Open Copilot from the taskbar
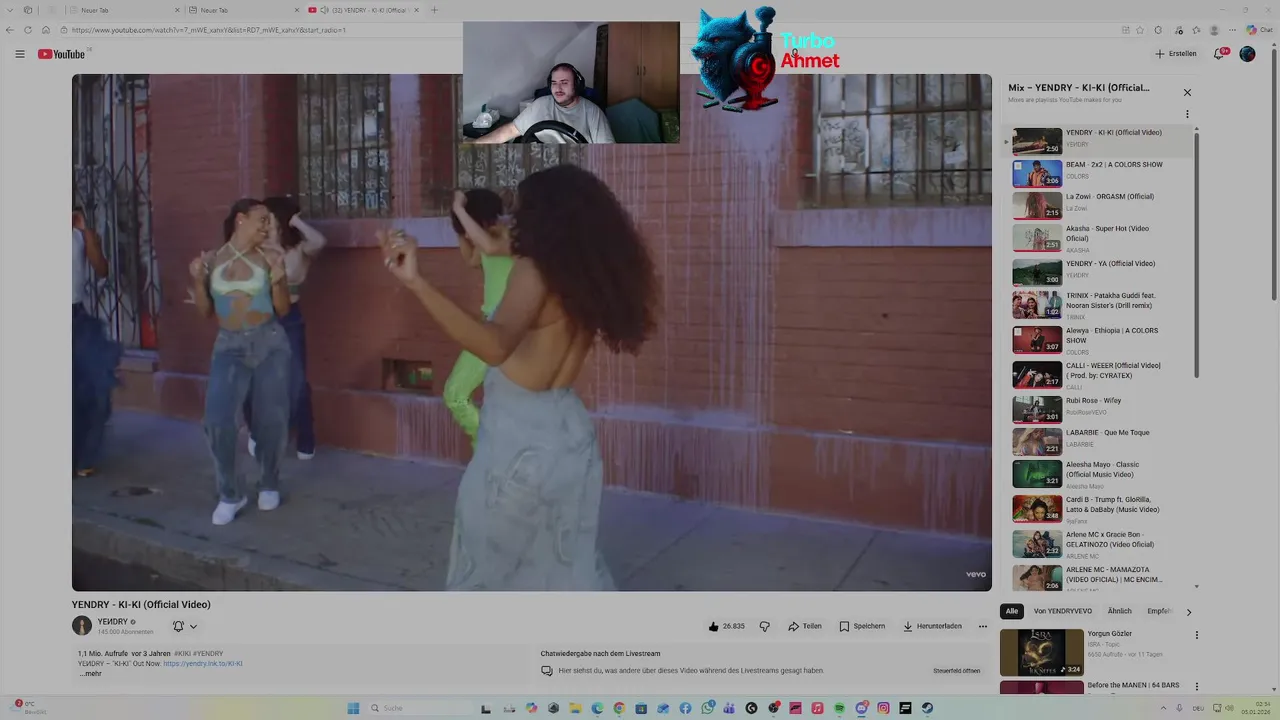This screenshot has height=720, width=1280. (532, 708)
